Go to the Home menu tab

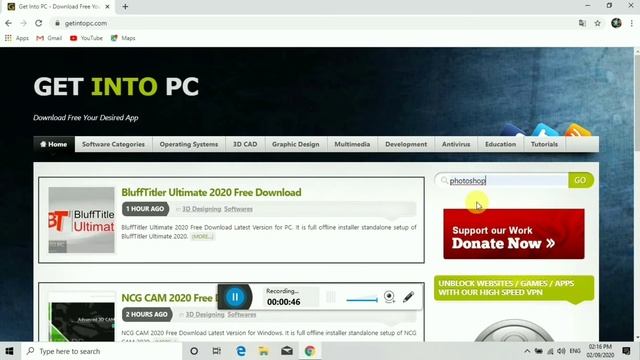tap(54, 144)
